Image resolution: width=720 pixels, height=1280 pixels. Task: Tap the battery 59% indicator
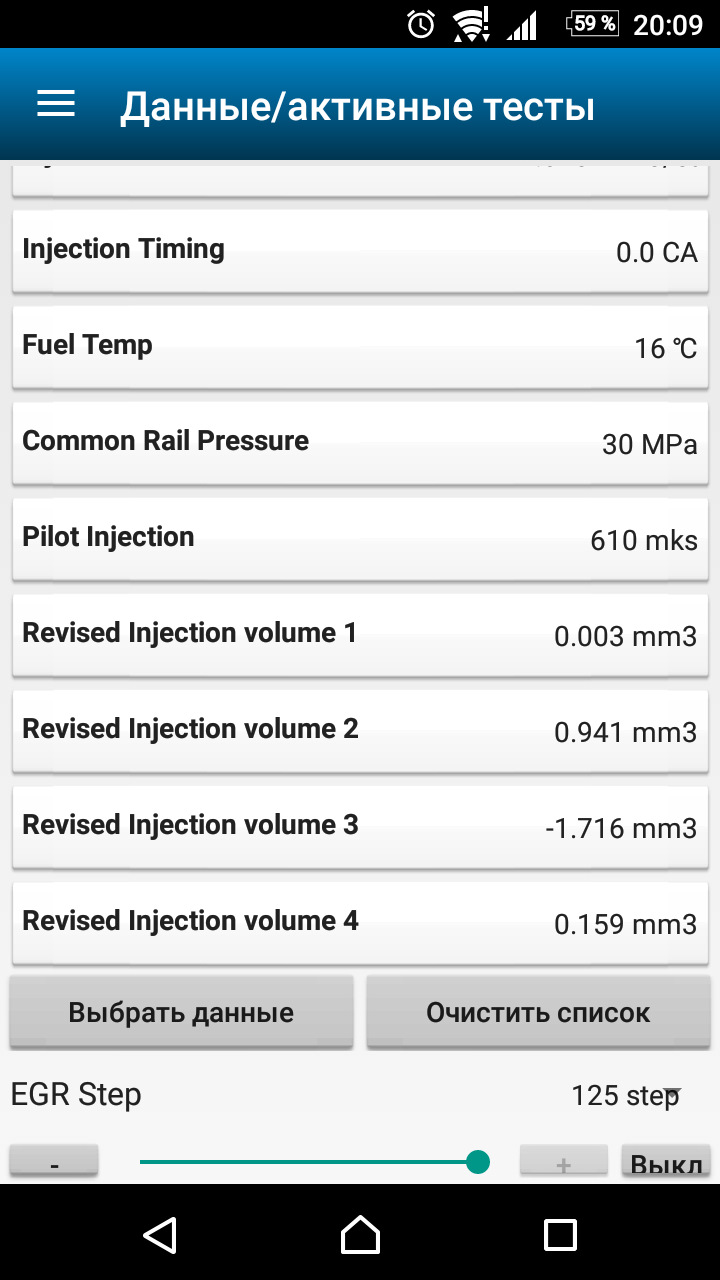click(x=592, y=24)
